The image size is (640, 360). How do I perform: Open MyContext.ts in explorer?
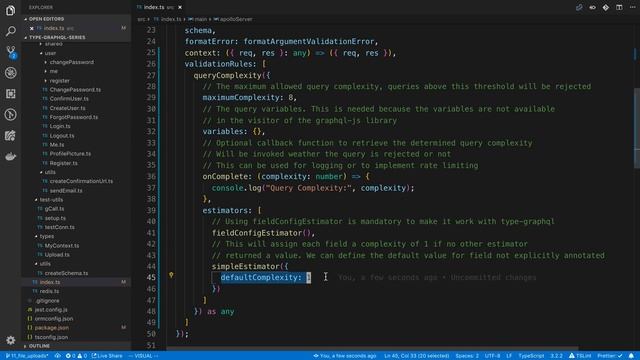click(62, 245)
